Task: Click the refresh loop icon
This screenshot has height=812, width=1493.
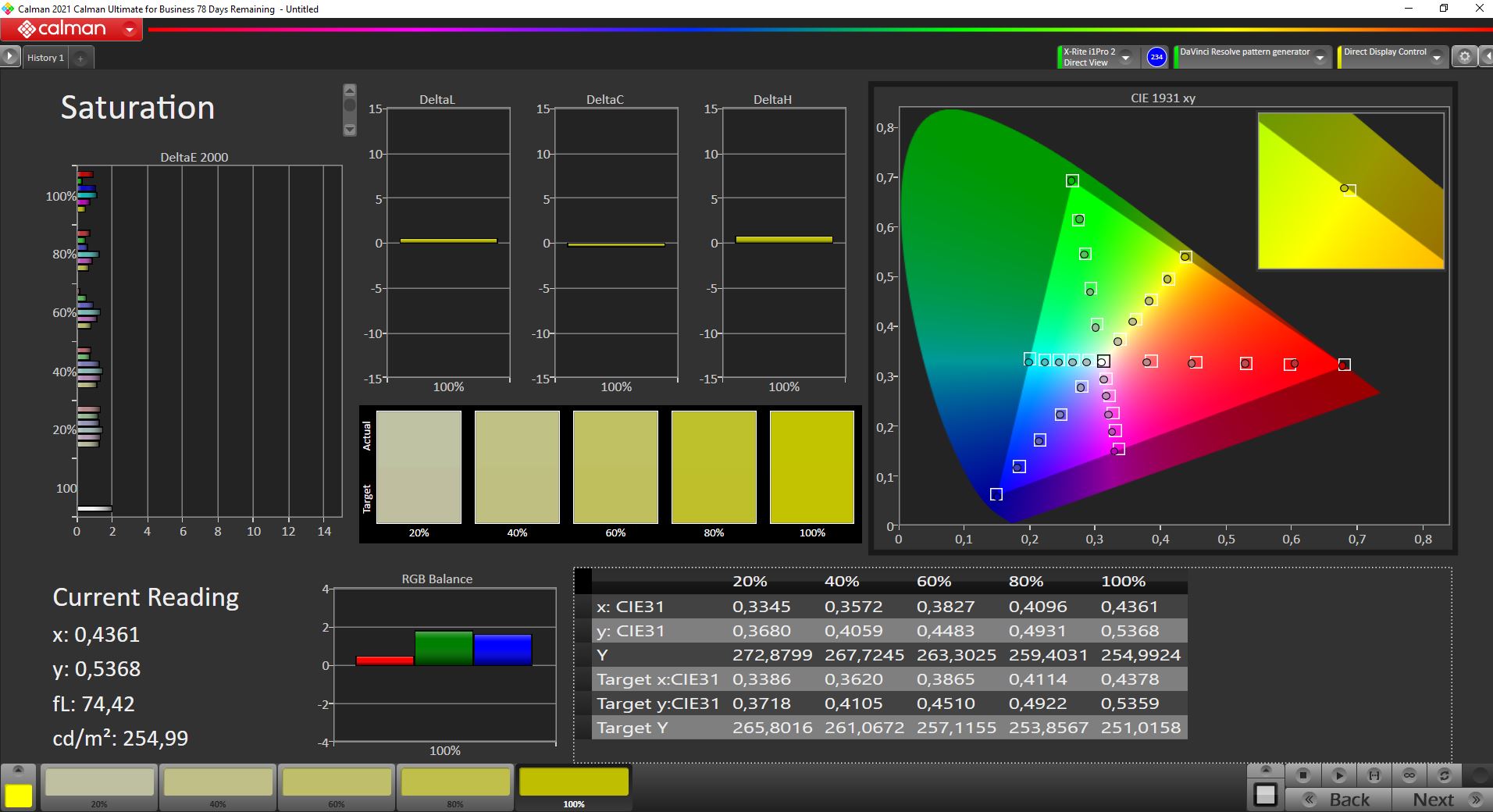Action: (1445, 775)
